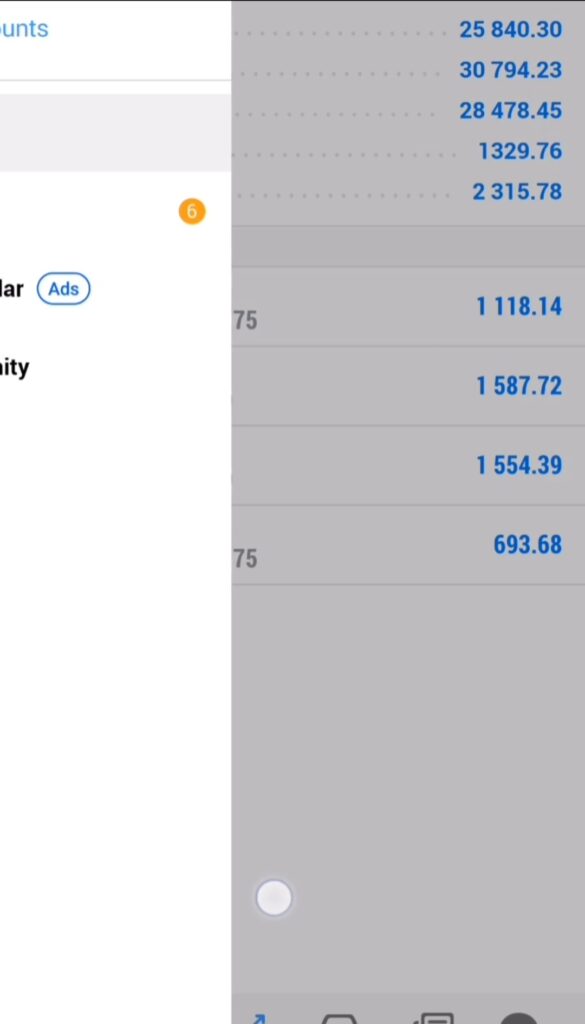Open the Calendar menu entry
Viewport: 585px width, 1024px height.
click(x=12, y=289)
